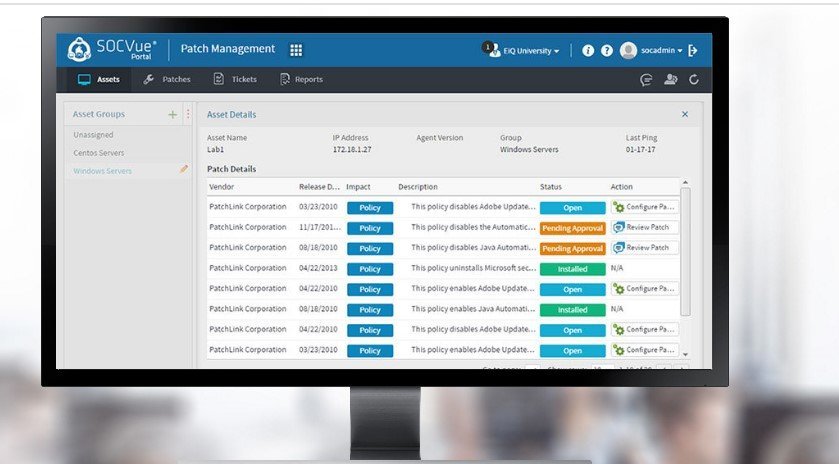Click first Review Patch button

pyautogui.click(x=644, y=227)
